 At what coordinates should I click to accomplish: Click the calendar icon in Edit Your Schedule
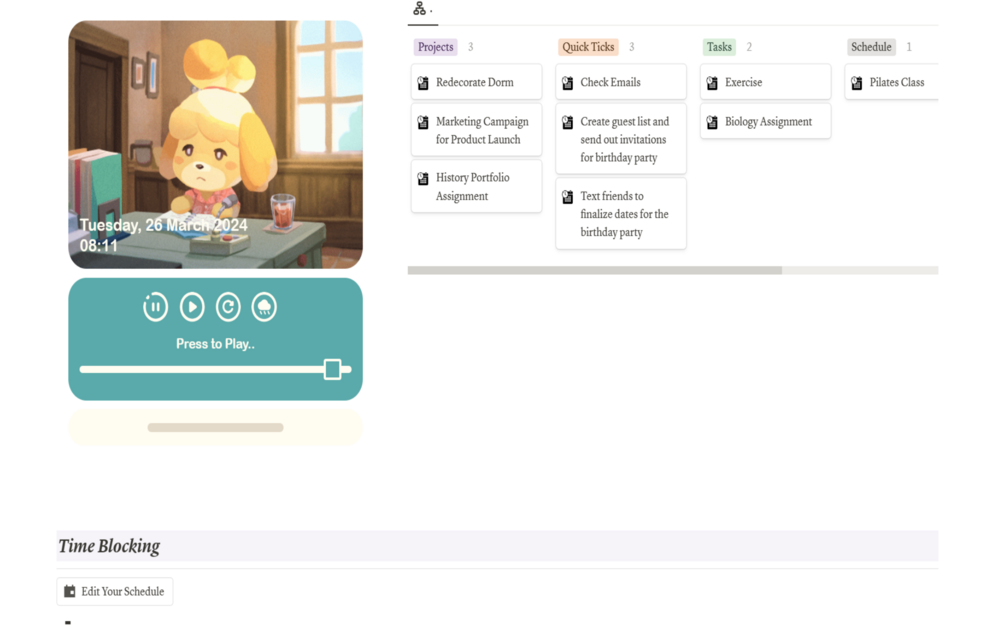click(x=70, y=591)
